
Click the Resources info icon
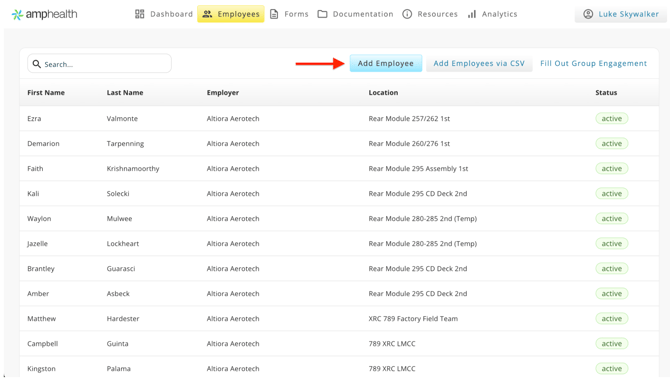point(407,14)
